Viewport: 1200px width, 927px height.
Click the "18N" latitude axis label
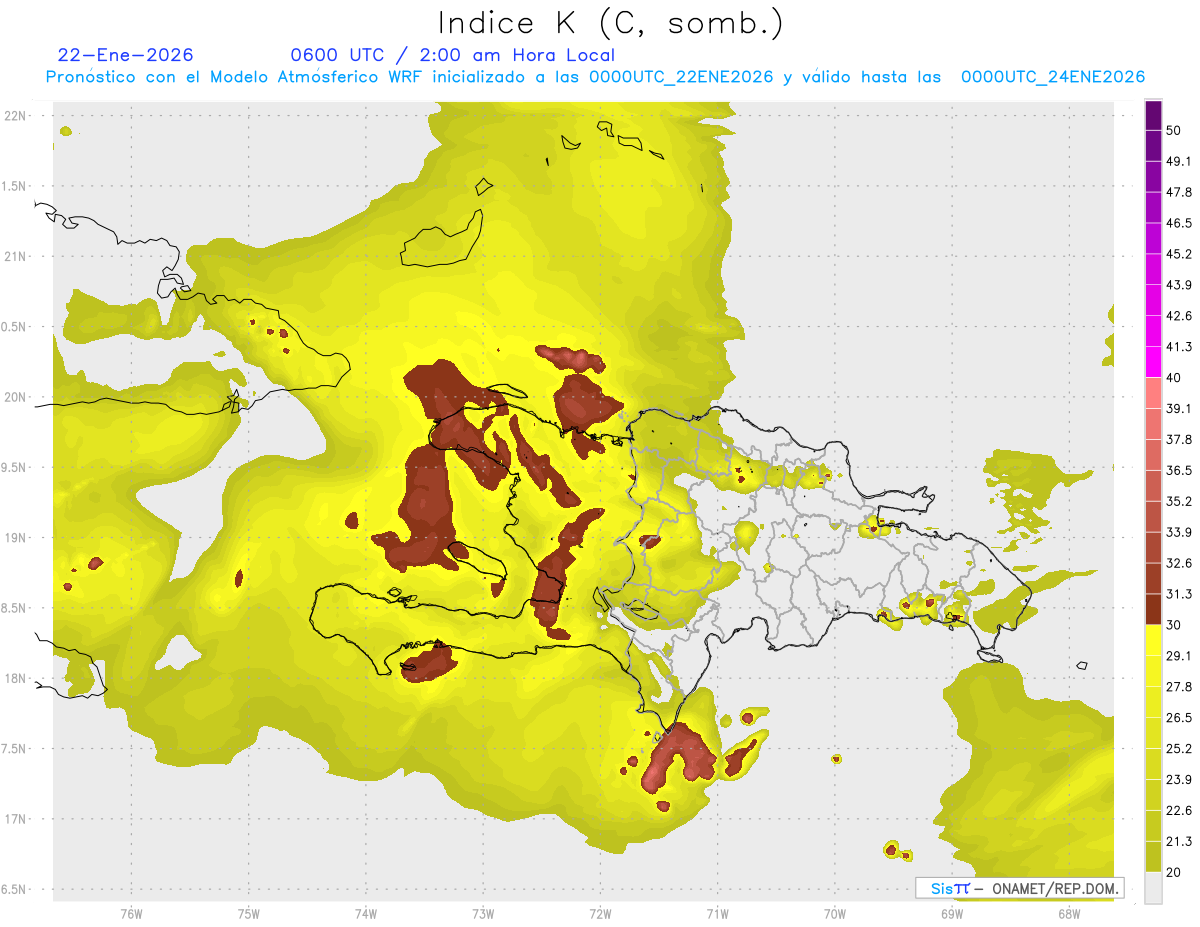pyautogui.click(x=16, y=679)
